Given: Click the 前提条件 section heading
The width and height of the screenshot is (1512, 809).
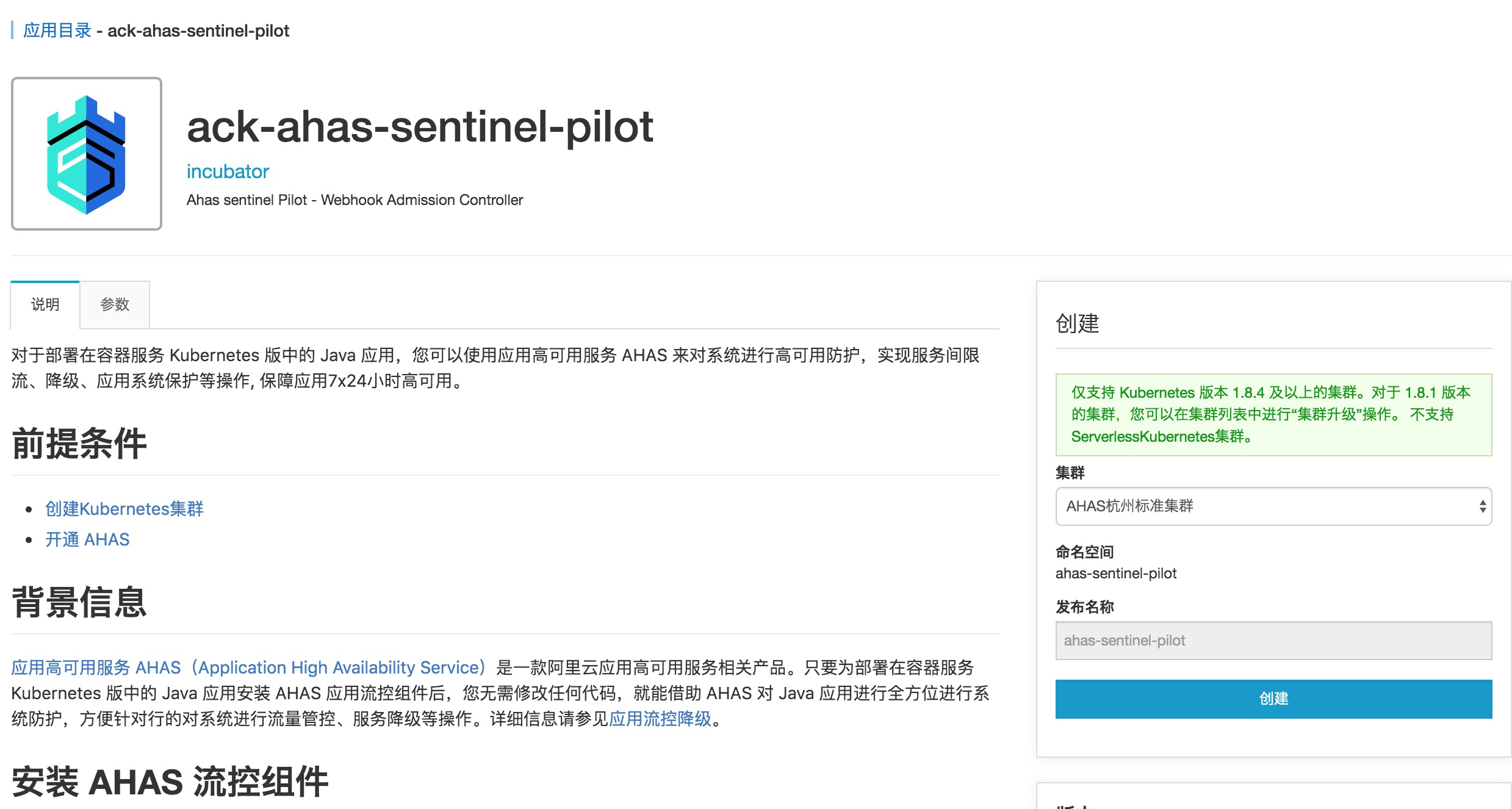Looking at the screenshot, I should click(x=79, y=444).
